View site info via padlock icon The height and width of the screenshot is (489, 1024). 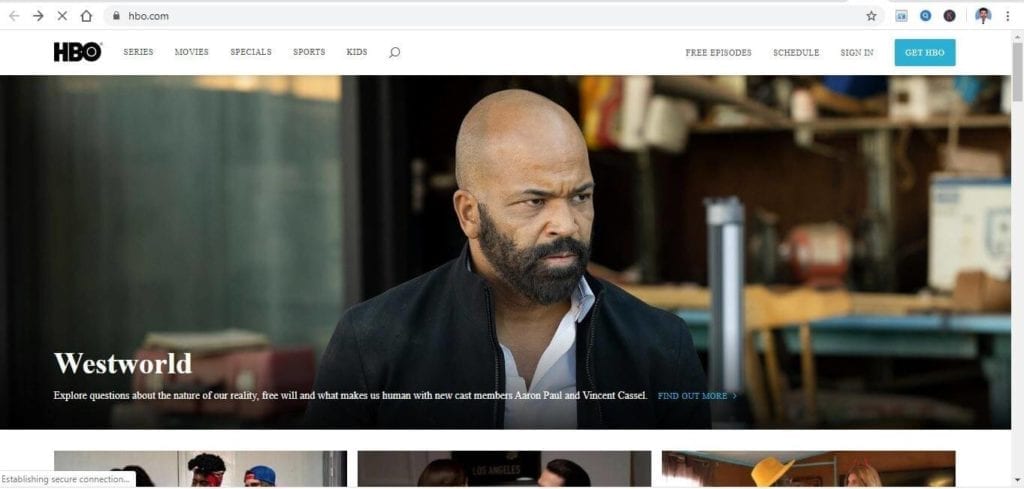click(117, 16)
